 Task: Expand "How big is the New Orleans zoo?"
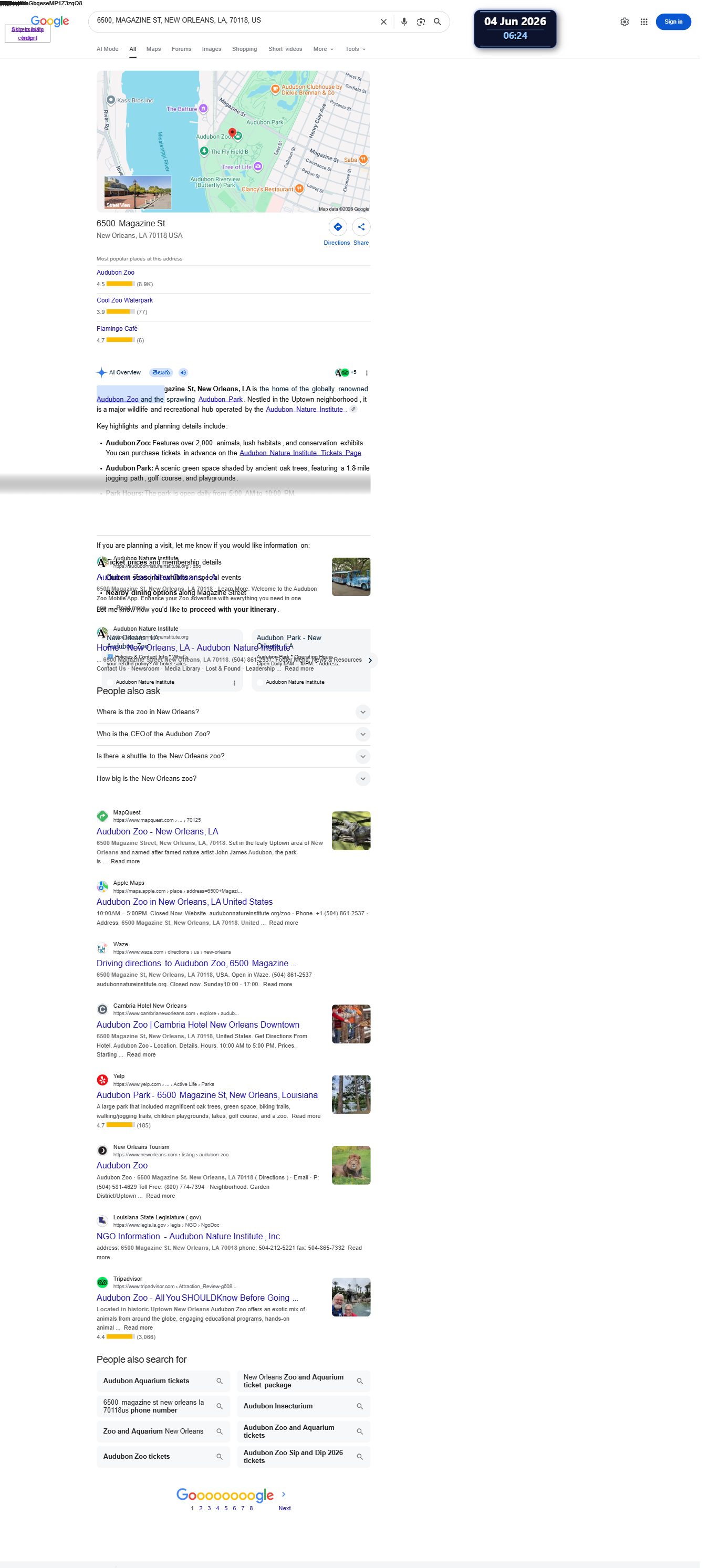coord(367,788)
